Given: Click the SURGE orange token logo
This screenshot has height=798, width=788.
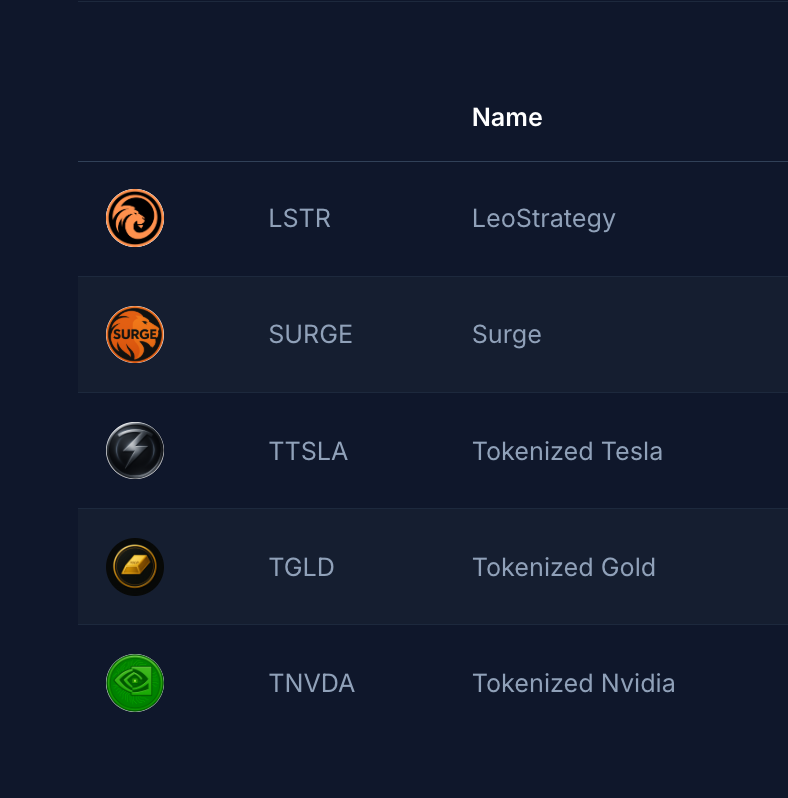Looking at the screenshot, I should tap(135, 334).
